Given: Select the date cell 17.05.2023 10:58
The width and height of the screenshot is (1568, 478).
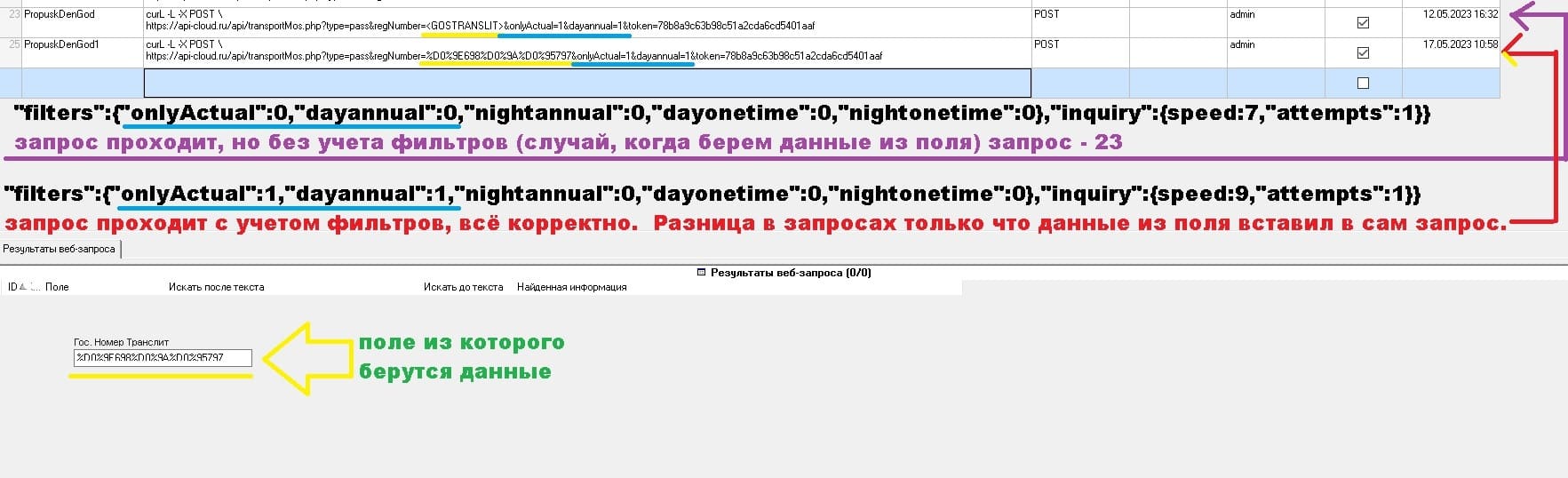Looking at the screenshot, I should (x=1451, y=53).
